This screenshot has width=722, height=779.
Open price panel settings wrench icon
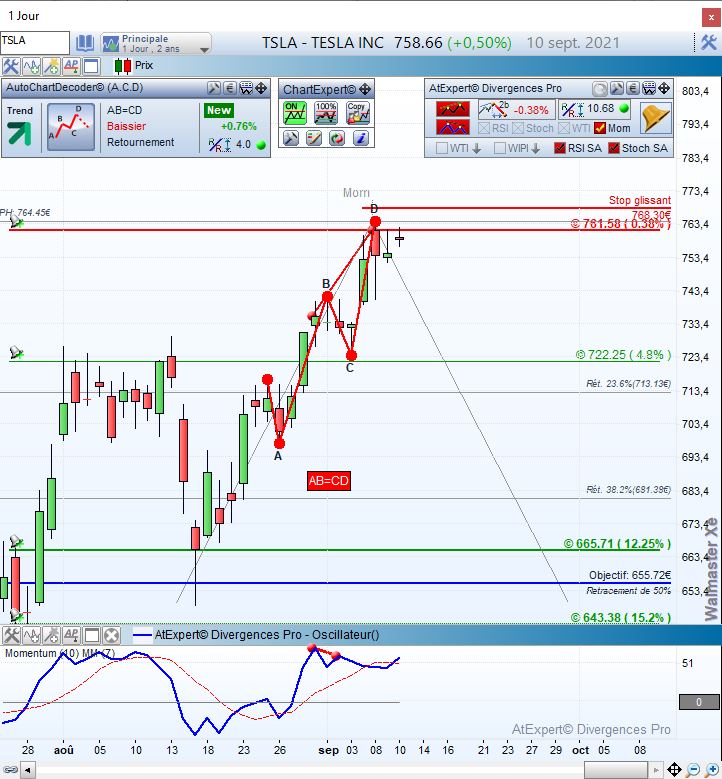(10, 66)
